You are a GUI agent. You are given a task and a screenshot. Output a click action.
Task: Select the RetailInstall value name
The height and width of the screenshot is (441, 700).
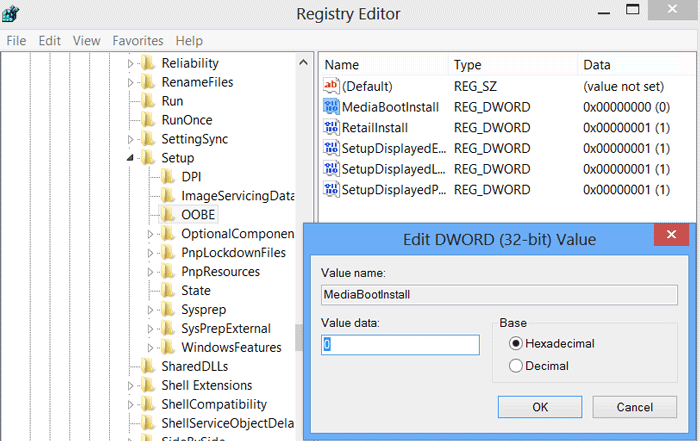coord(375,128)
